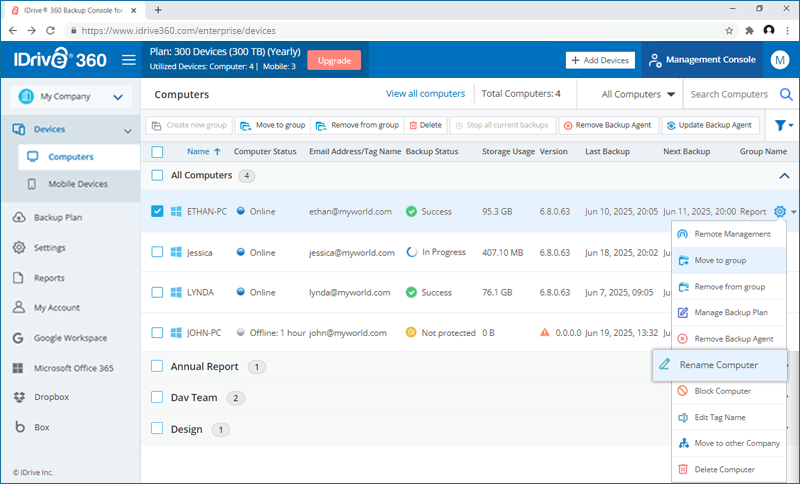
Task: Collapse the All Computers group chevron
Action: (782, 176)
